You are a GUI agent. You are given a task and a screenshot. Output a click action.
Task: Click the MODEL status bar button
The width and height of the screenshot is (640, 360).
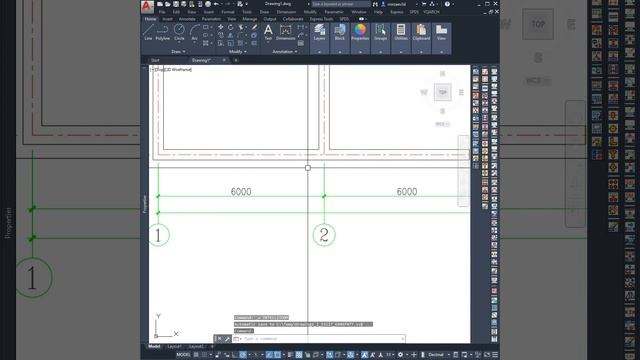tap(183, 355)
